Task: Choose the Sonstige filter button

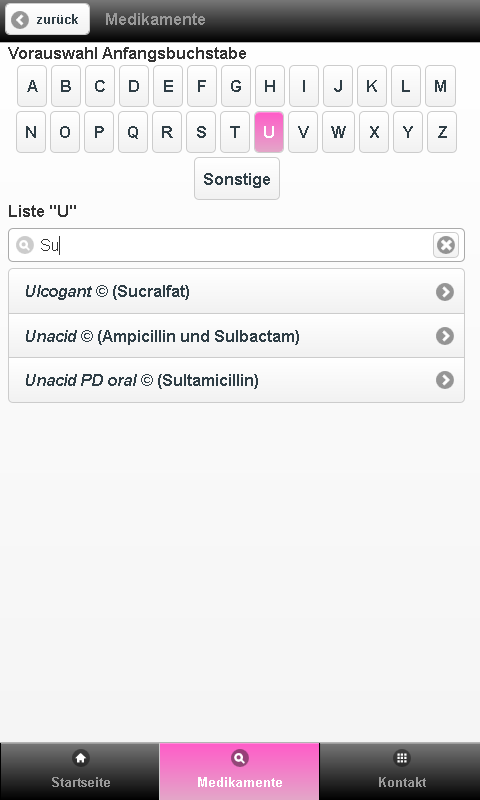Action: point(237,179)
